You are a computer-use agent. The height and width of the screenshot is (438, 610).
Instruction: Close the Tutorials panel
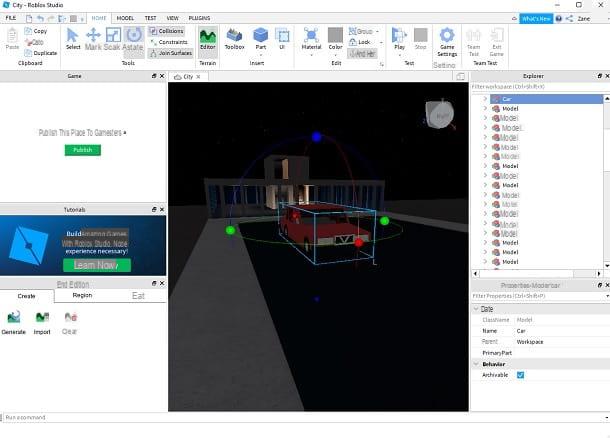point(162,209)
